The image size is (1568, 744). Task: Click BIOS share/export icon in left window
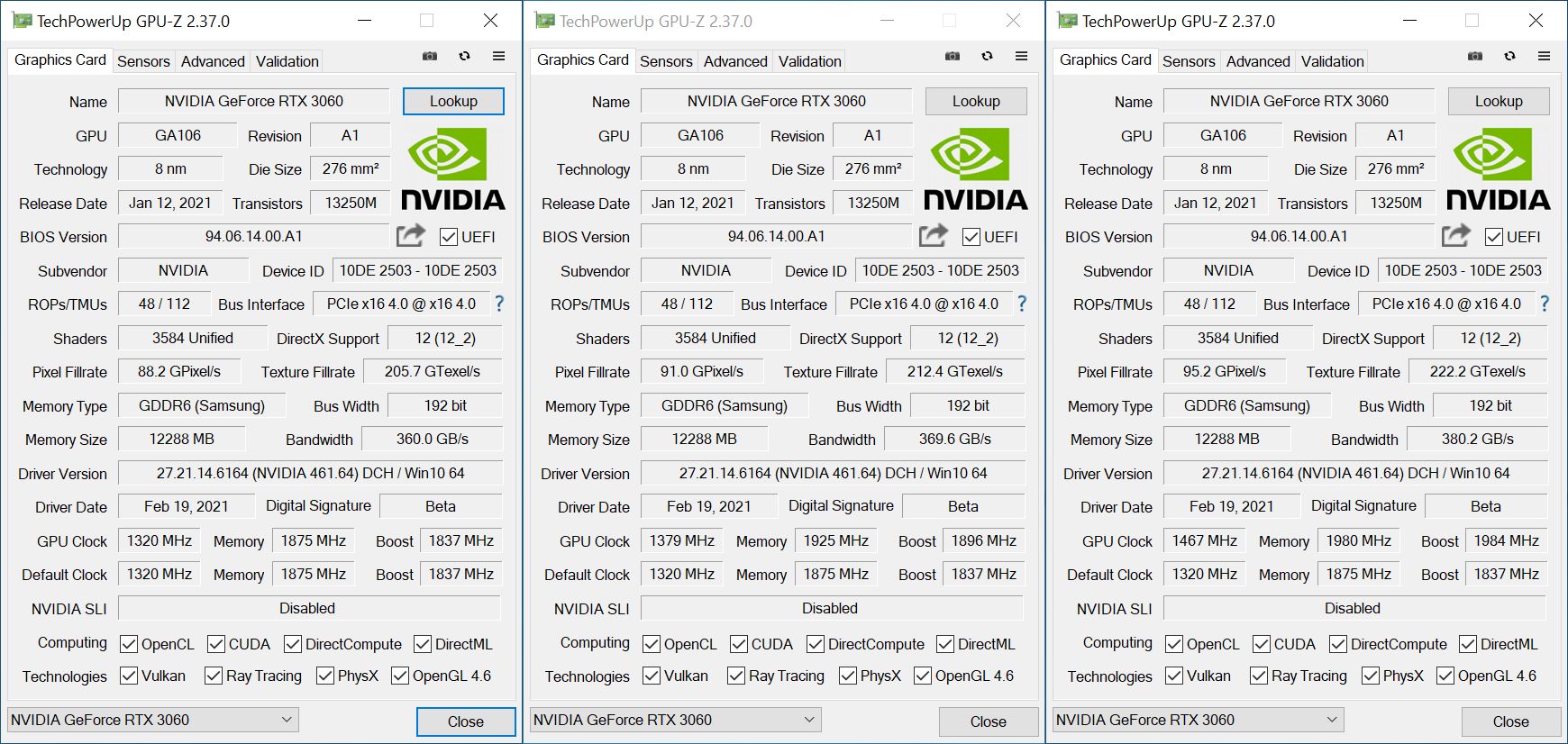(x=411, y=235)
